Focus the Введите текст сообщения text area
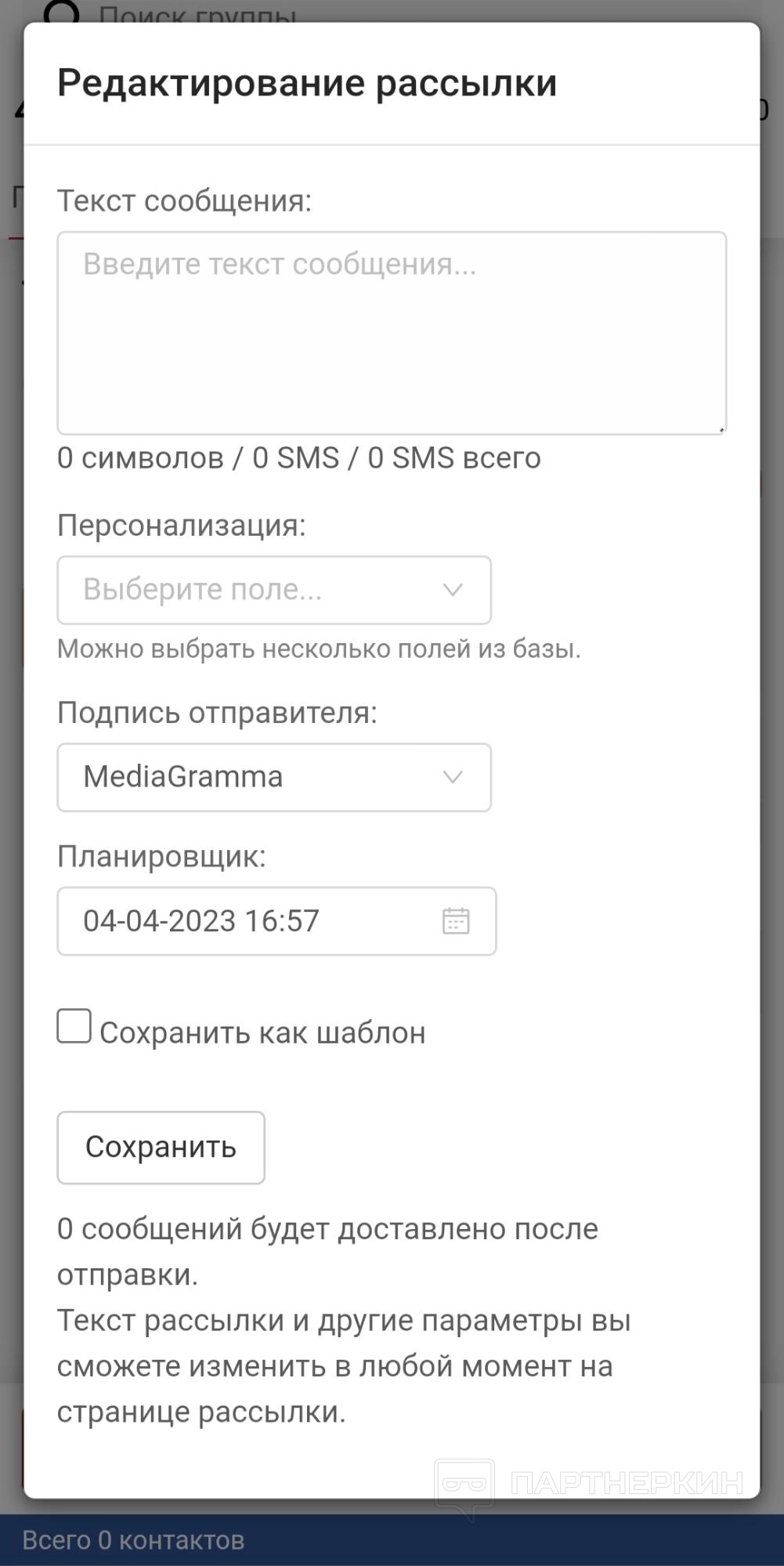This screenshot has height=1566, width=784. point(392,333)
